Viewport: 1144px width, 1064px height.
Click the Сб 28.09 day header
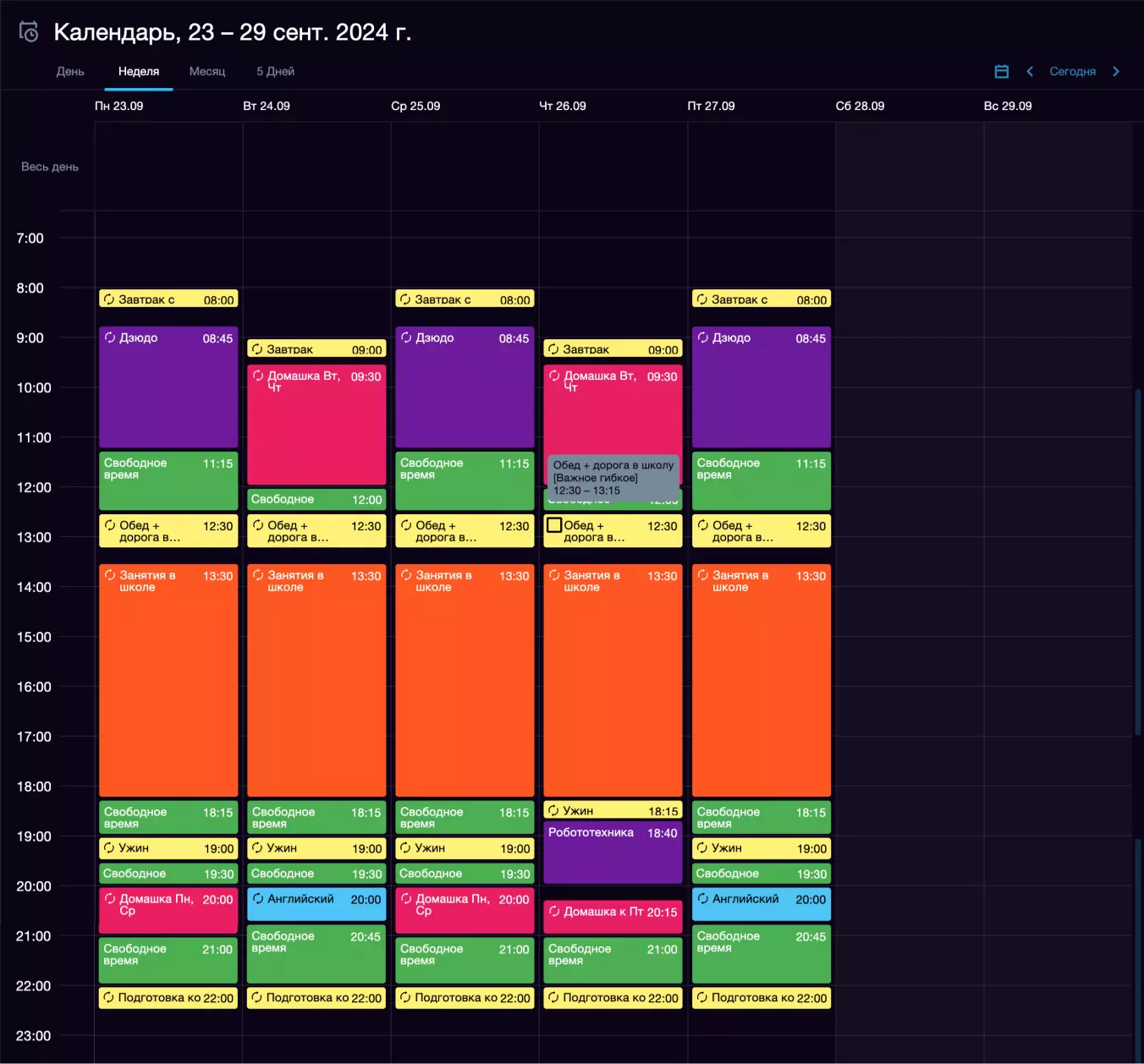tap(860, 106)
